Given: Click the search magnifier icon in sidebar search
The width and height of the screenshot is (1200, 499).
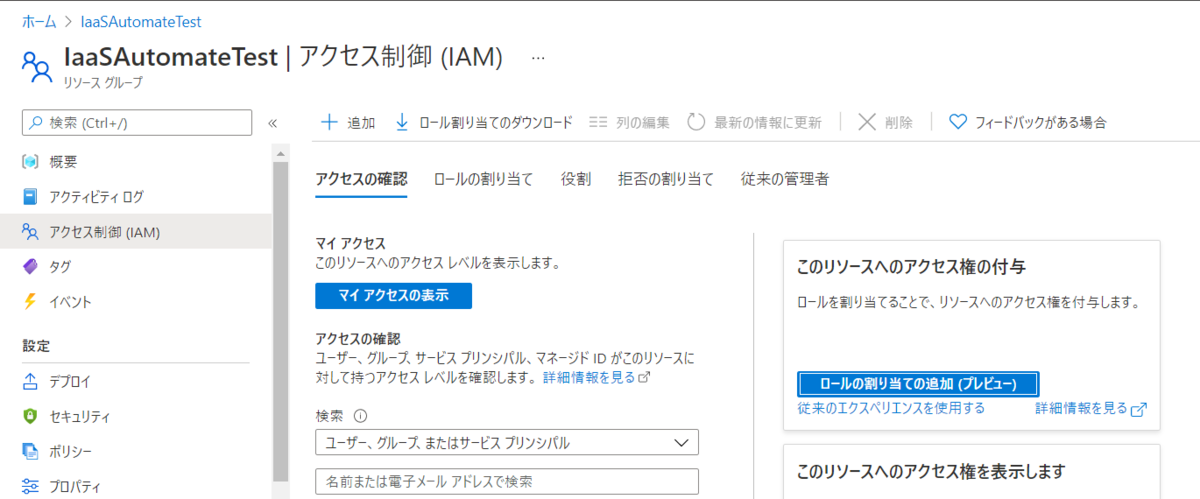Looking at the screenshot, I should pyautogui.click(x=37, y=123).
